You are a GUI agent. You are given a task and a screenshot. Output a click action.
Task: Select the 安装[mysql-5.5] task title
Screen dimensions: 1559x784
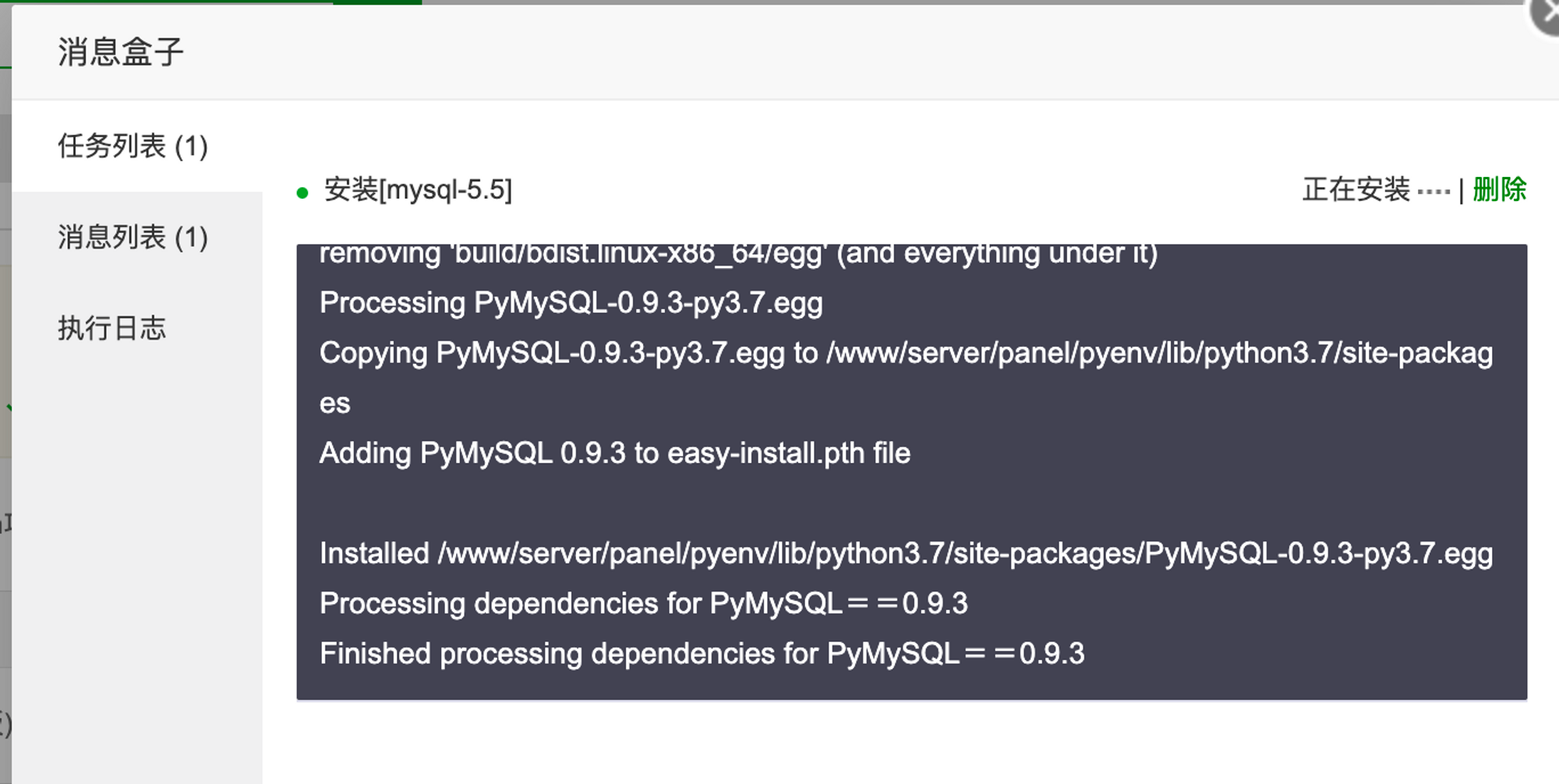(x=419, y=190)
